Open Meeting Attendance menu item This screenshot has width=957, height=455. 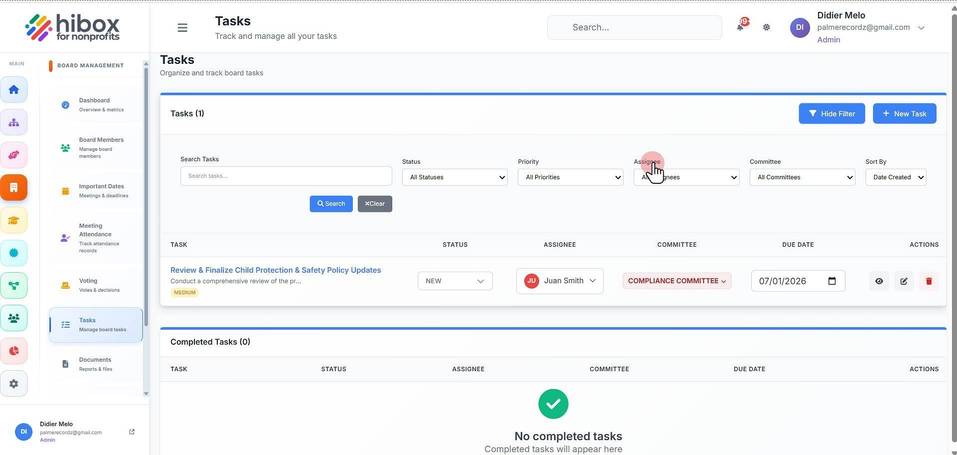96,238
